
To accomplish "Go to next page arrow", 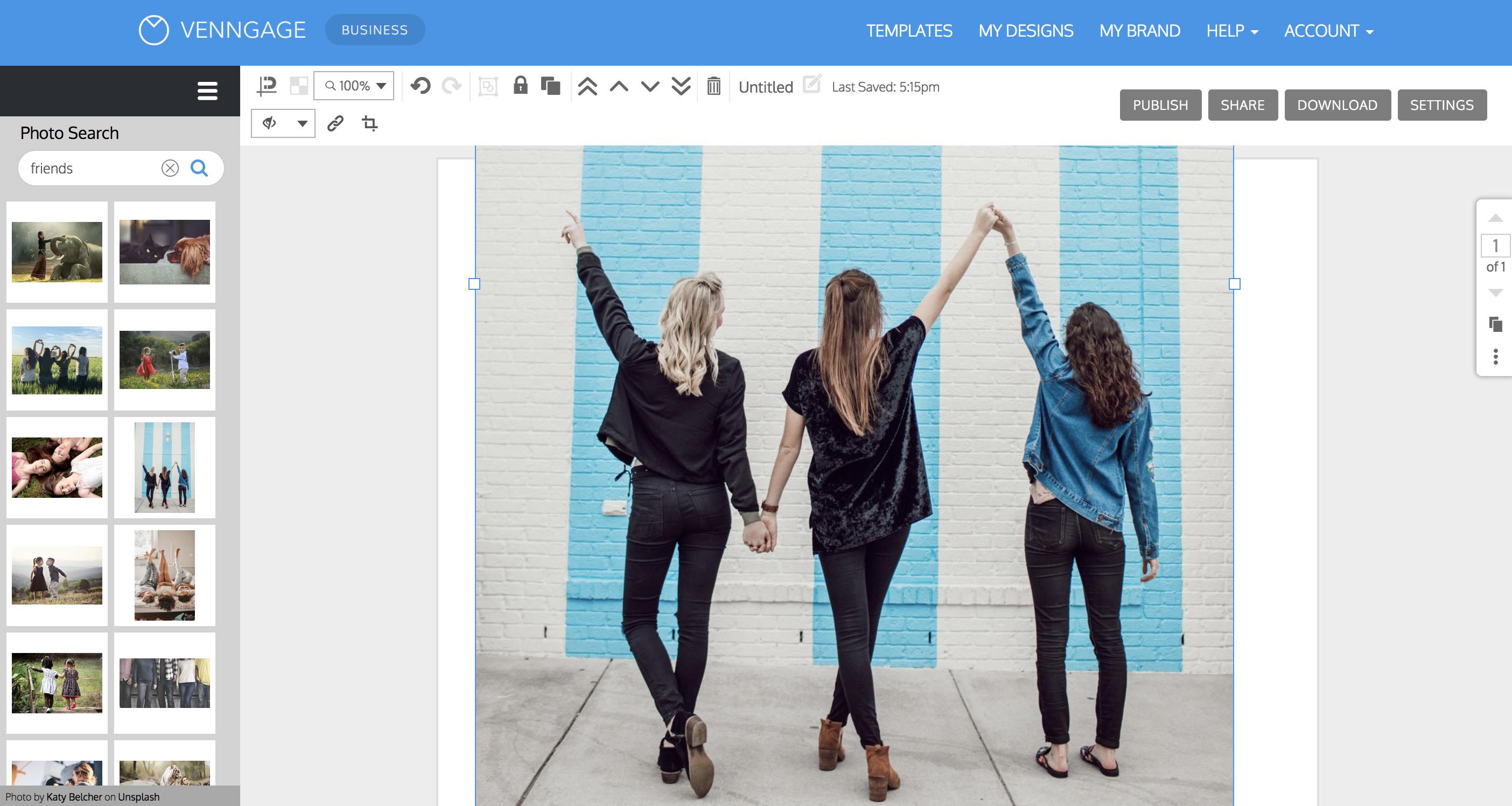I will pos(1495,293).
